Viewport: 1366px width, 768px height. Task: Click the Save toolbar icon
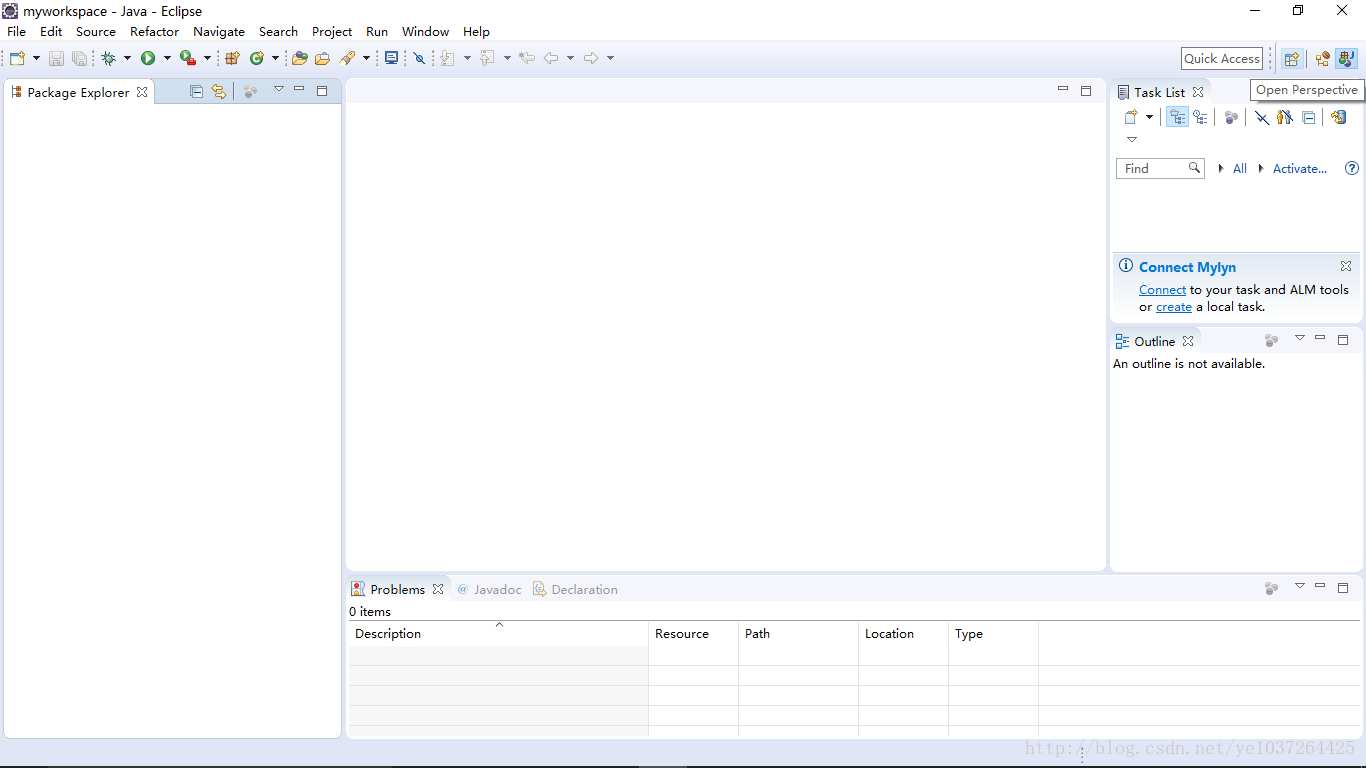click(x=56, y=58)
